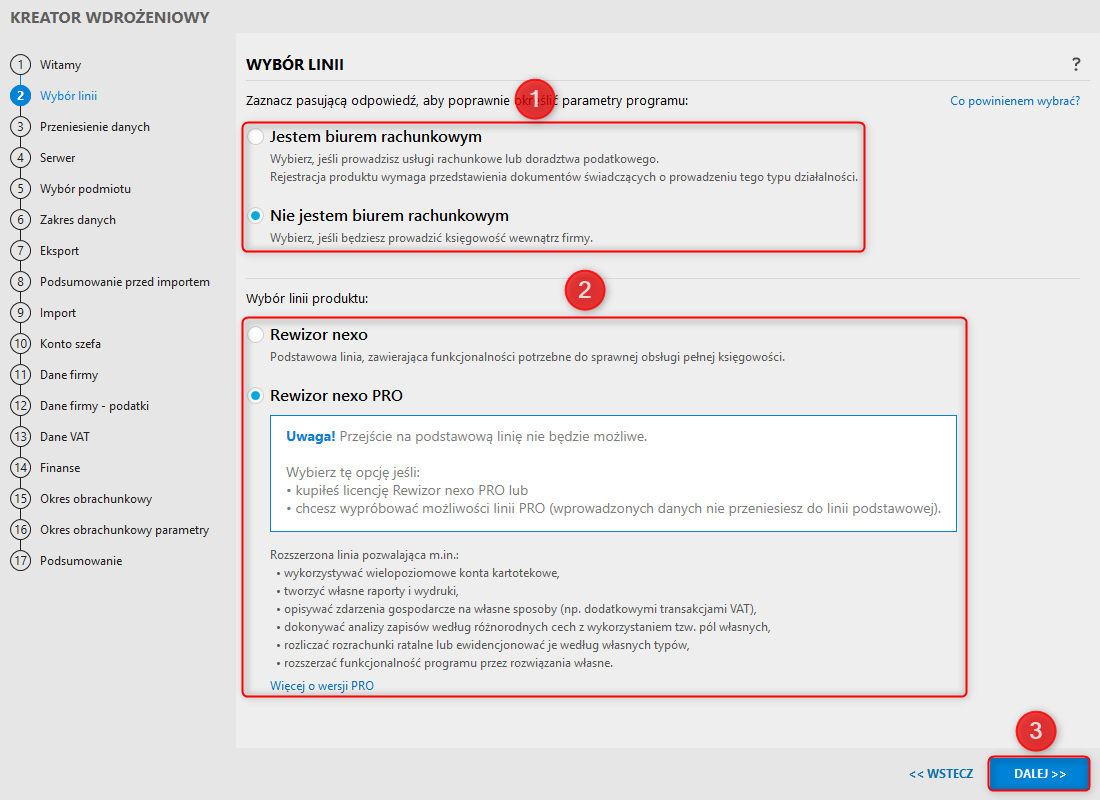Choose the basic "Rewizor nexo" product line
Viewport: 1100px width, 800px height.
[x=256, y=335]
